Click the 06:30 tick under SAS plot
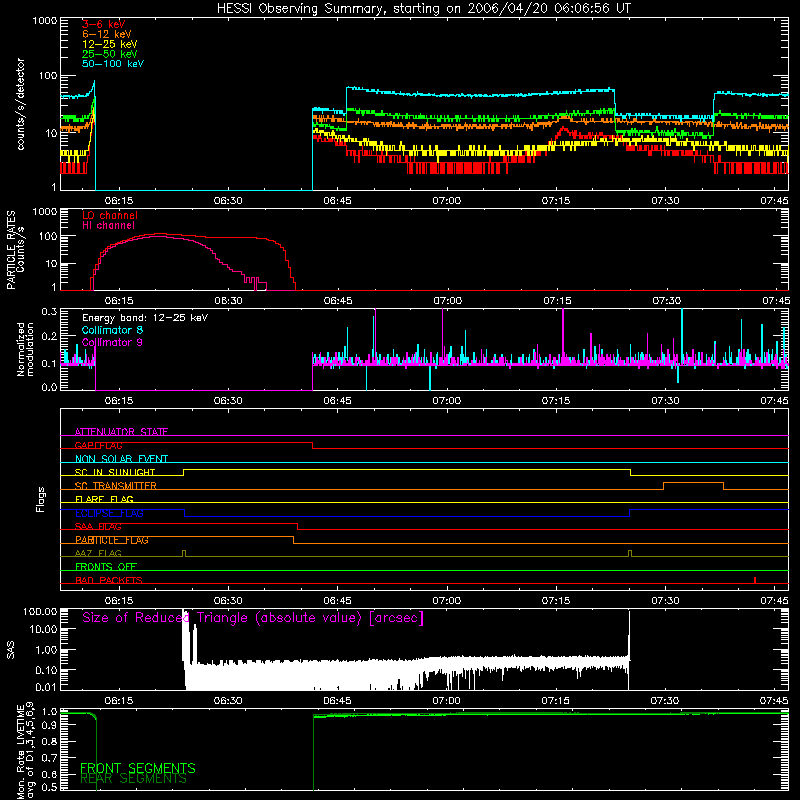800x800 pixels. tap(228, 701)
